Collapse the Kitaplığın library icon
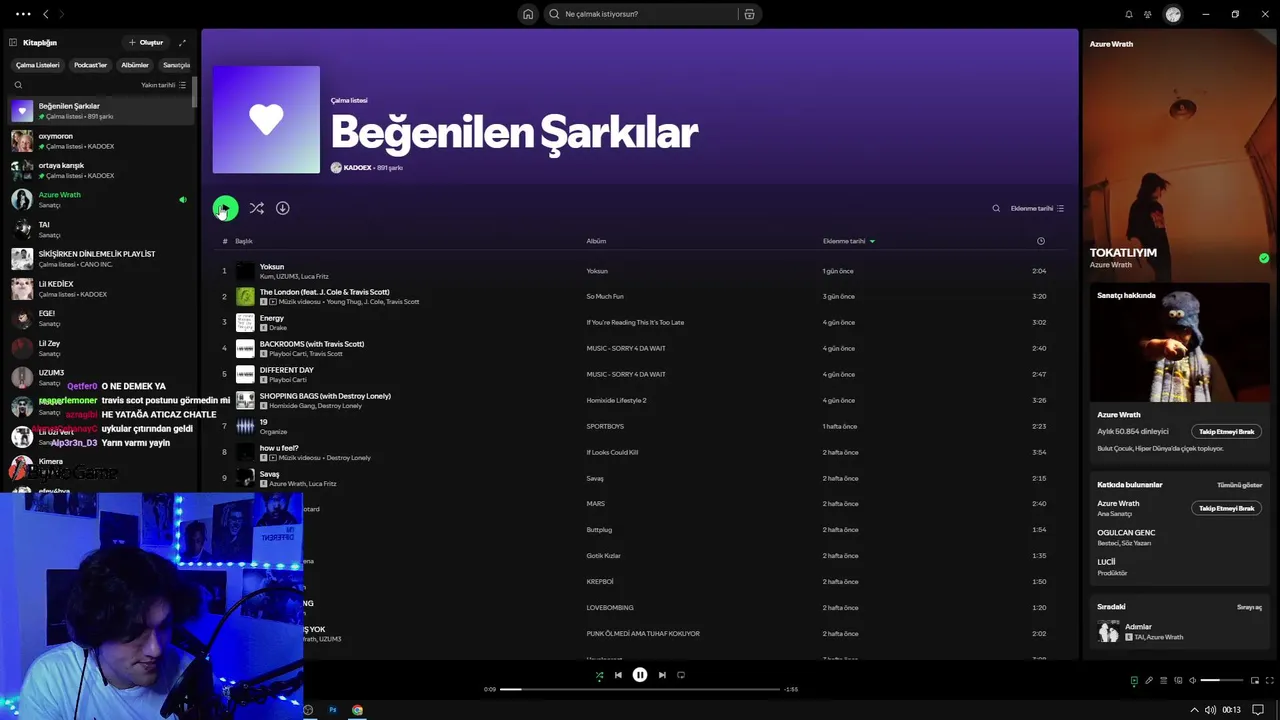Image resolution: width=1280 pixels, height=720 pixels. point(13,43)
